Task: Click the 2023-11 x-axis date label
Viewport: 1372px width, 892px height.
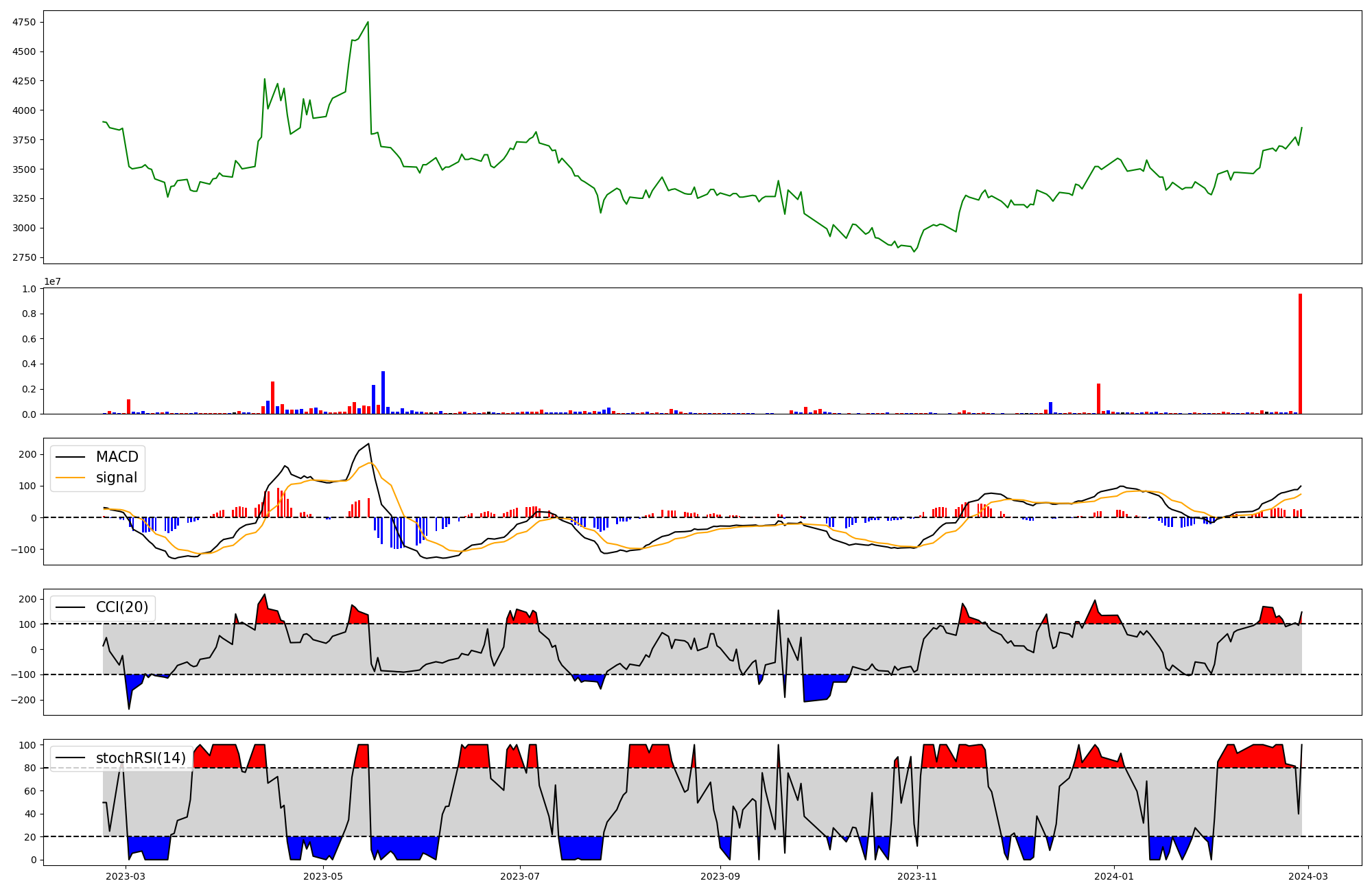Action: point(917,876)
